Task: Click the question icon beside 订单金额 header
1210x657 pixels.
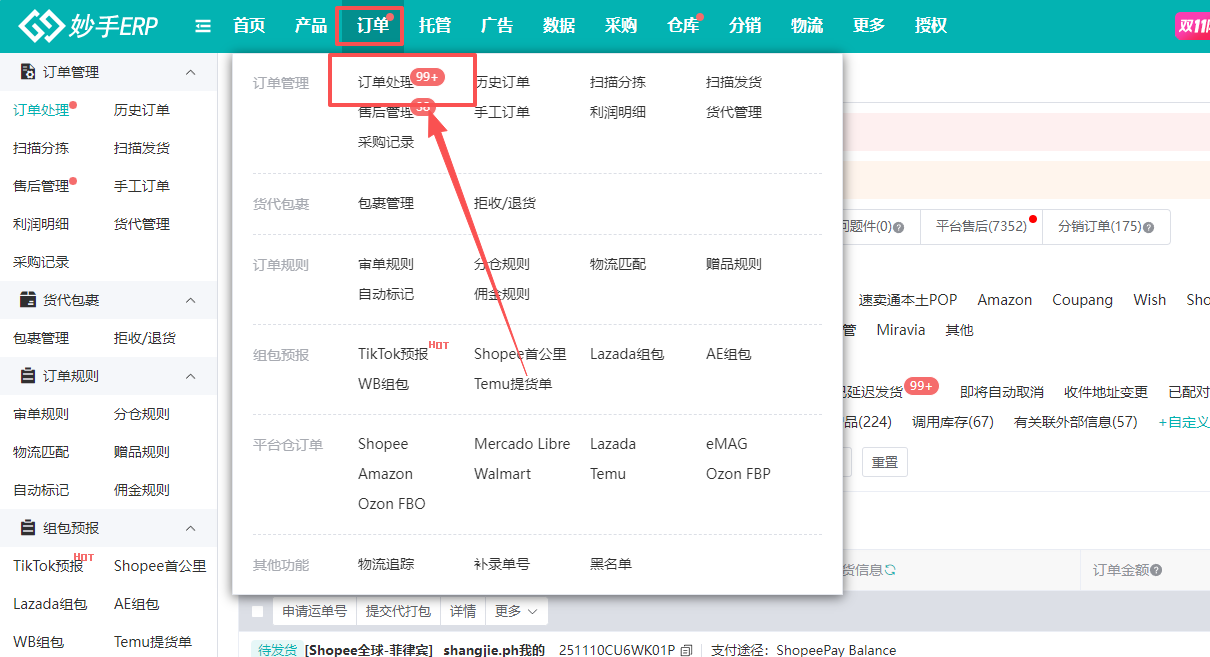Action: click(x=1156, y=570)
